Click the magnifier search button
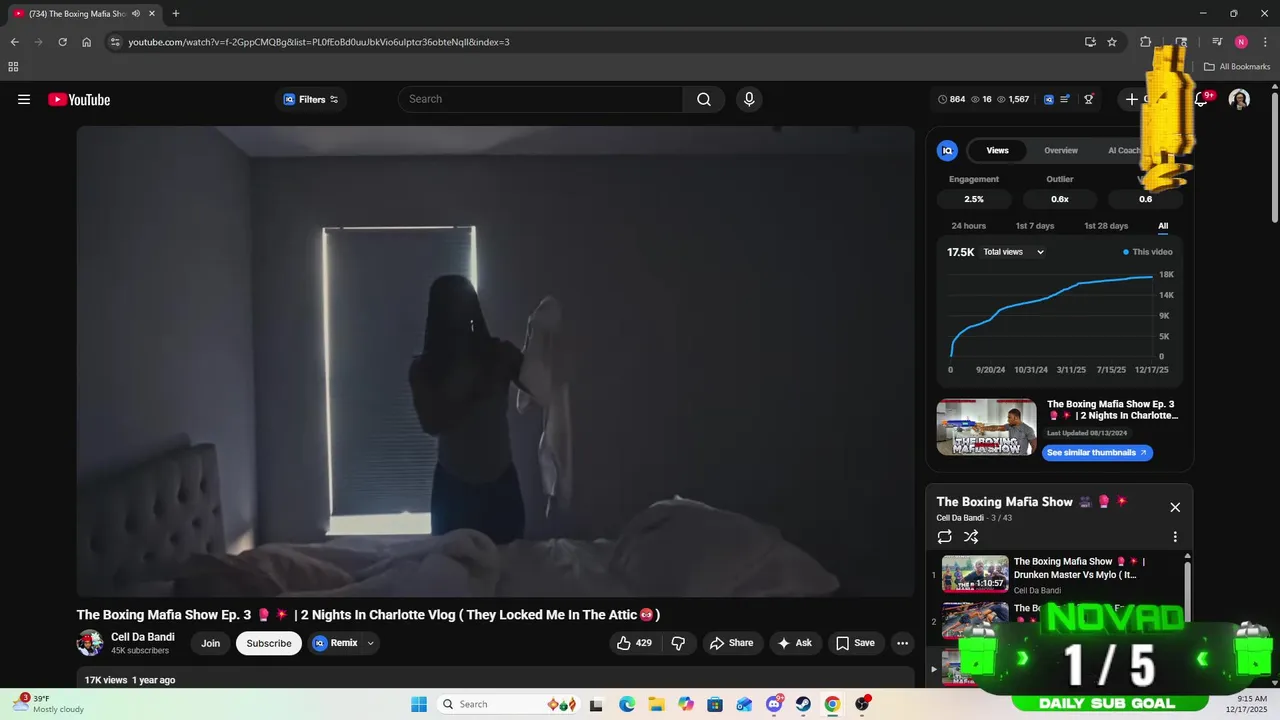Screen dimensions: 1280x720 click(704, 99)
